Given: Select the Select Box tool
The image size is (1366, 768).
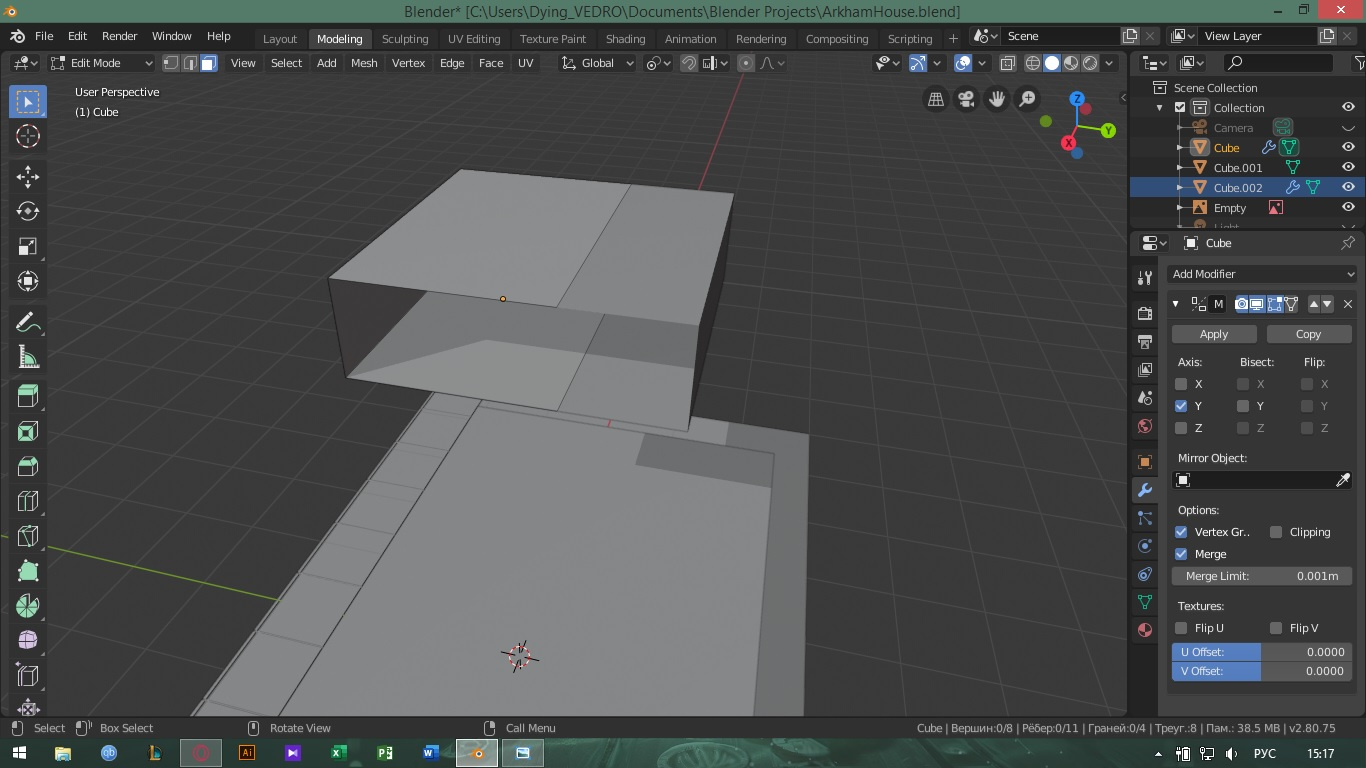Looking at the screenshot, I should point(28,102).
